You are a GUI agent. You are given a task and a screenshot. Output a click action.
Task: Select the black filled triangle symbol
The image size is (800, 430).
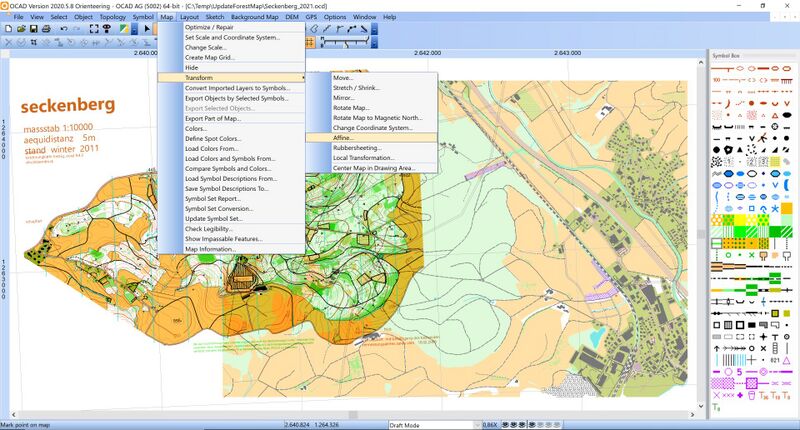click(x=740, y=149)
